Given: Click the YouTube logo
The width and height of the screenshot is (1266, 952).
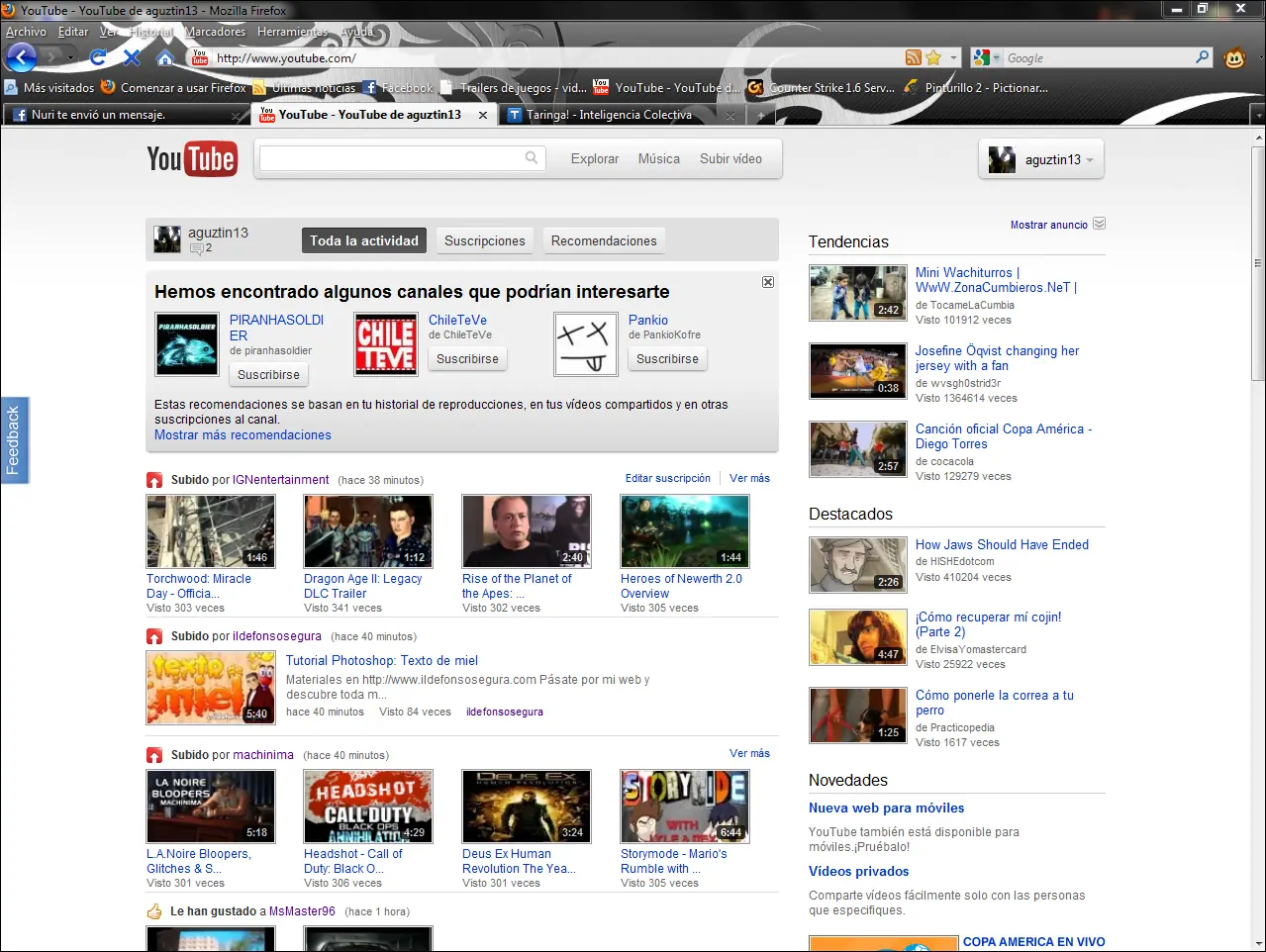Looking at the screenshot, I should coord(192,159).
